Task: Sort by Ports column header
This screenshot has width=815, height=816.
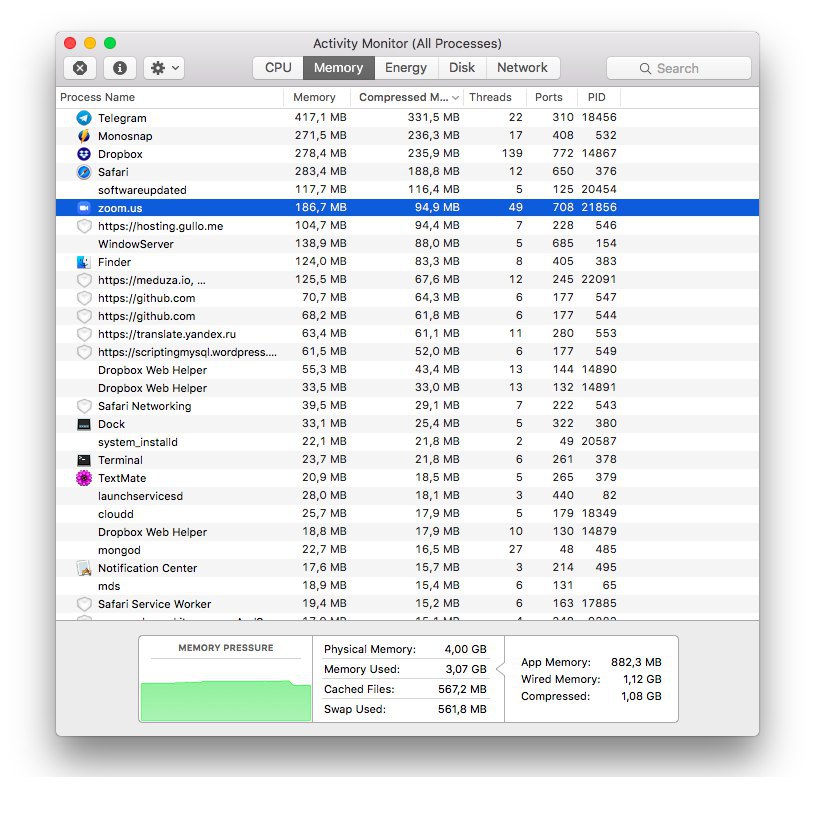Action: point(551,97)
